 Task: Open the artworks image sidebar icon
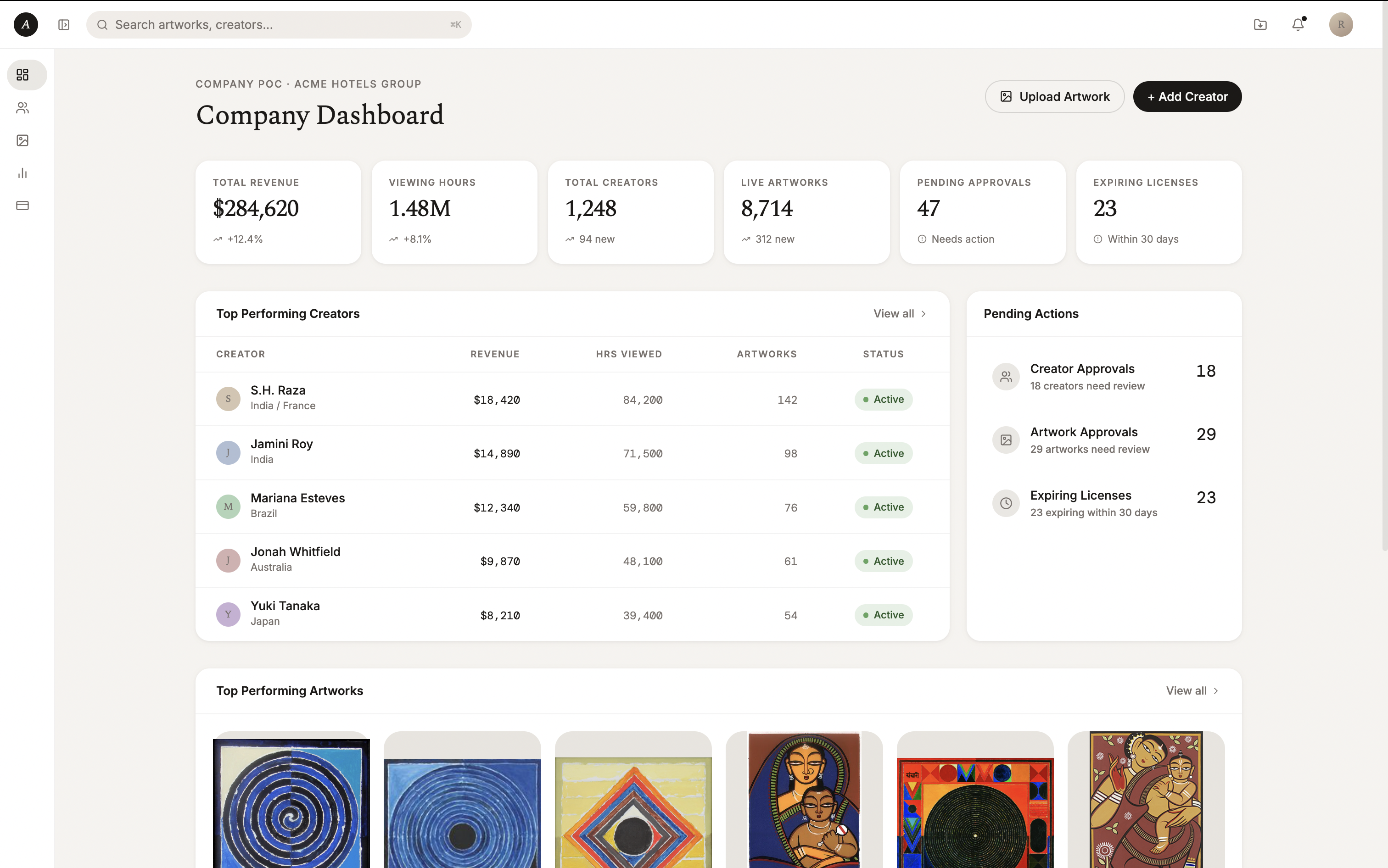(x=22, y=141)
